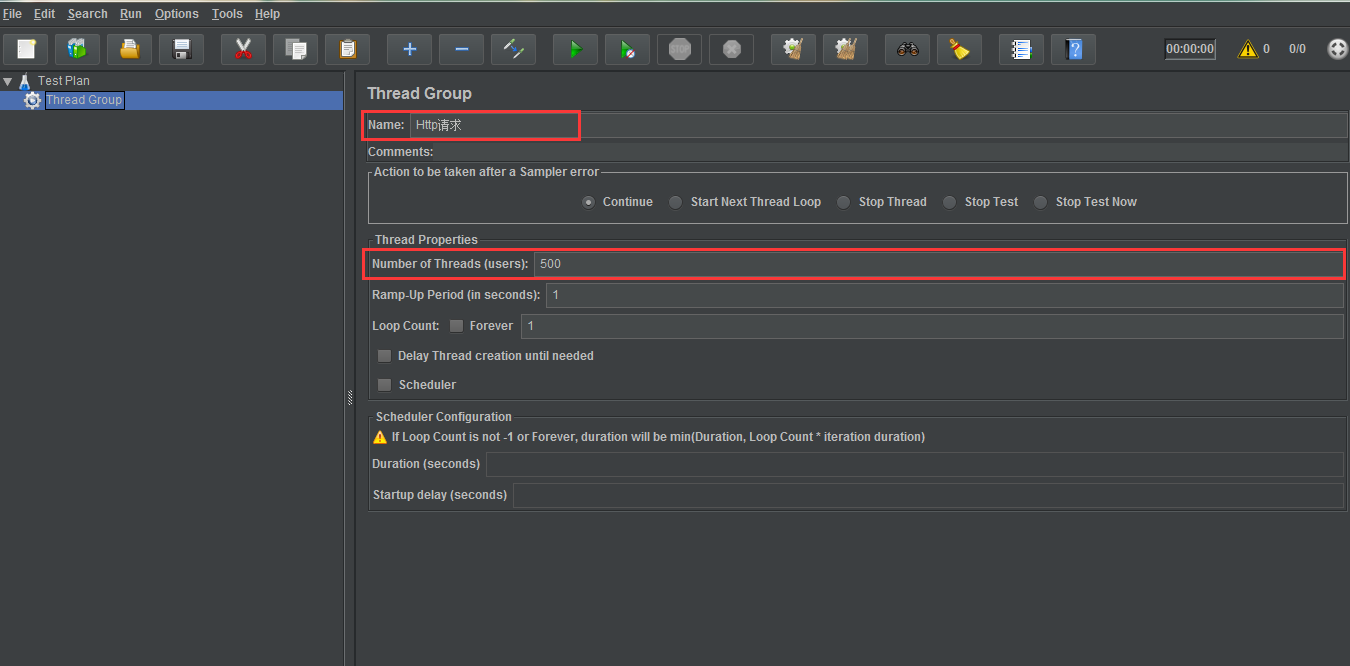The height and width of the screenshot is (666, 1350).
Task: Open the Help question mark icon
Action: click(1073, 49)
